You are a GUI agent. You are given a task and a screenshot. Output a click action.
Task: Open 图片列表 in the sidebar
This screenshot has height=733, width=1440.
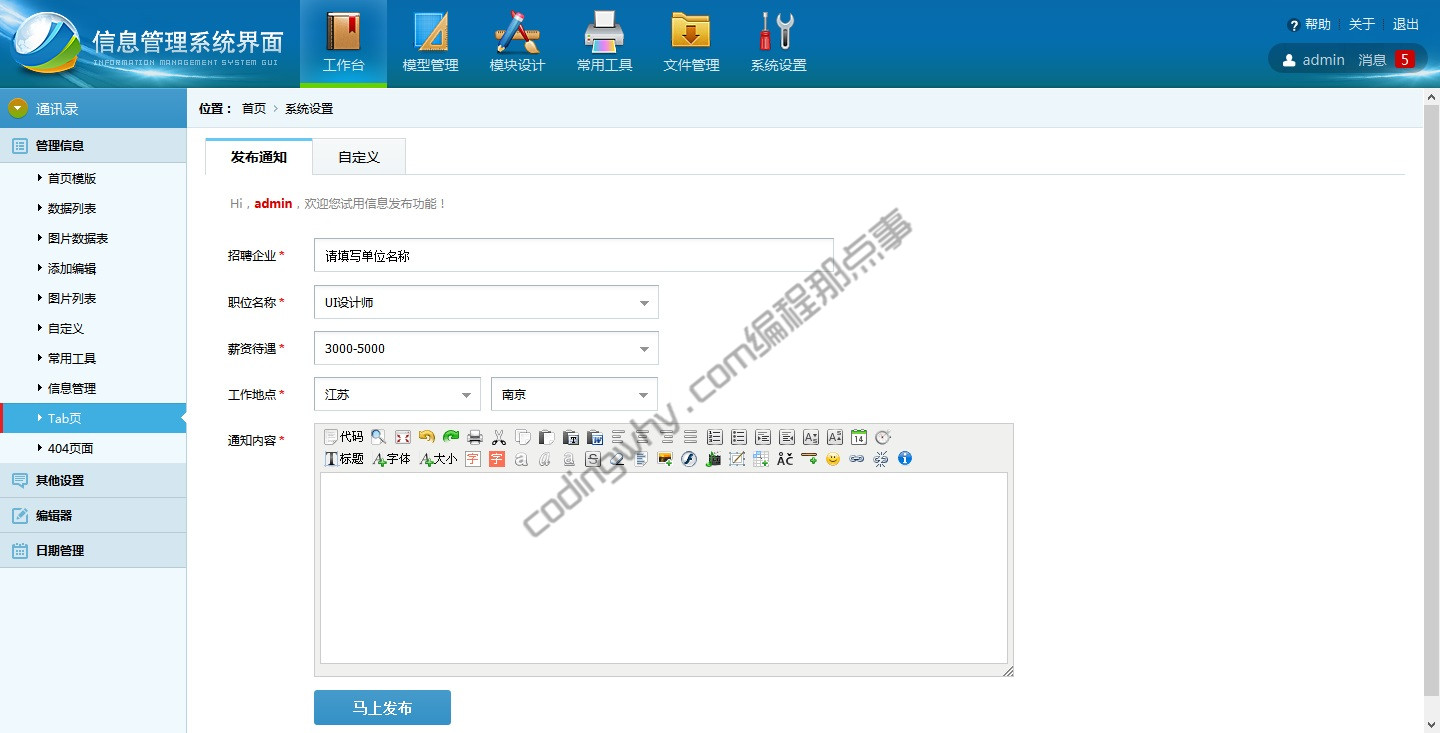tap(72, 299)
